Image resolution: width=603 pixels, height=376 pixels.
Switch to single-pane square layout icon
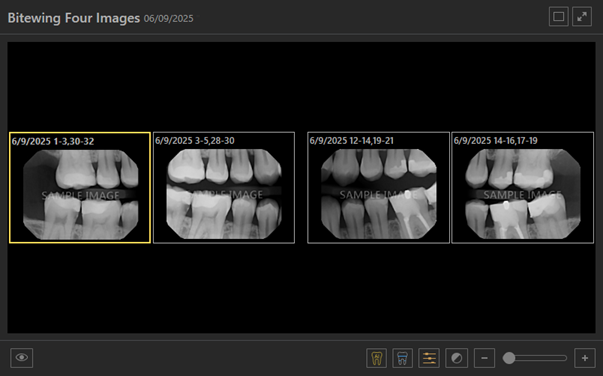click(x=559, y=17)
